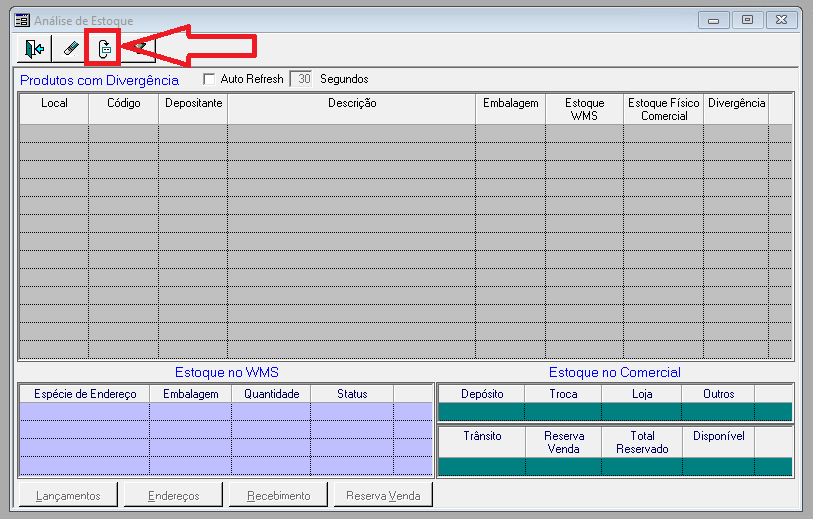Viewport: 813px width, 519px height.
Task: Click the Código column header
Action: [123, 109]
